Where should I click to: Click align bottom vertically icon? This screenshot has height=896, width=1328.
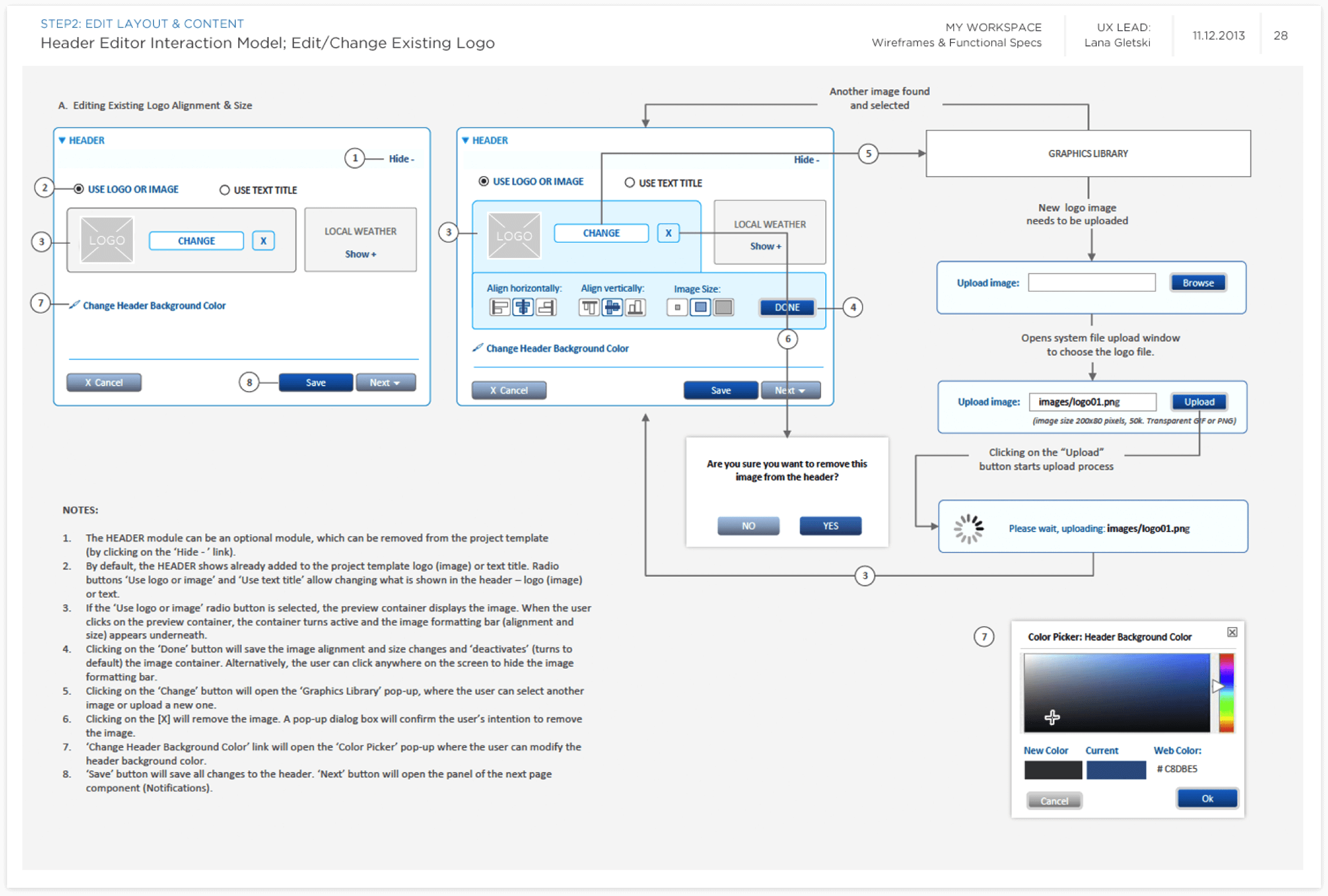635,307
